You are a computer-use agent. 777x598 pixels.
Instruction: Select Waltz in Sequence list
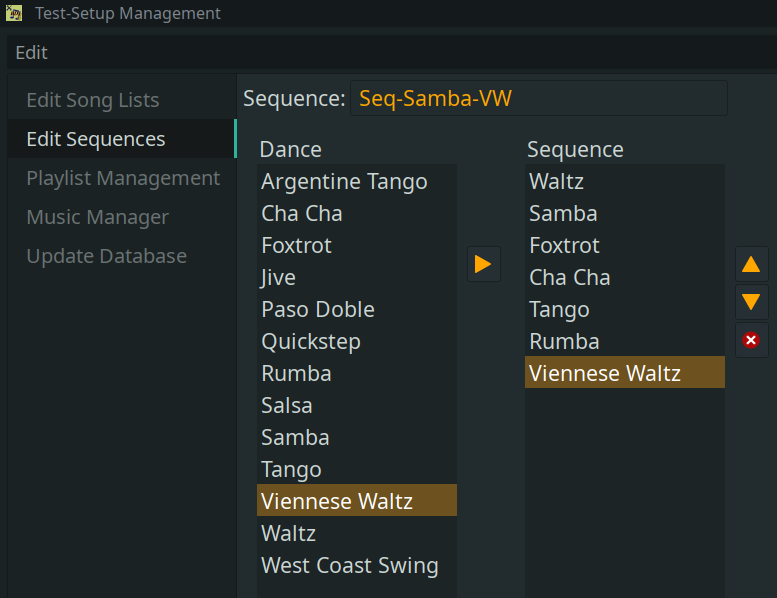[625, 181]
